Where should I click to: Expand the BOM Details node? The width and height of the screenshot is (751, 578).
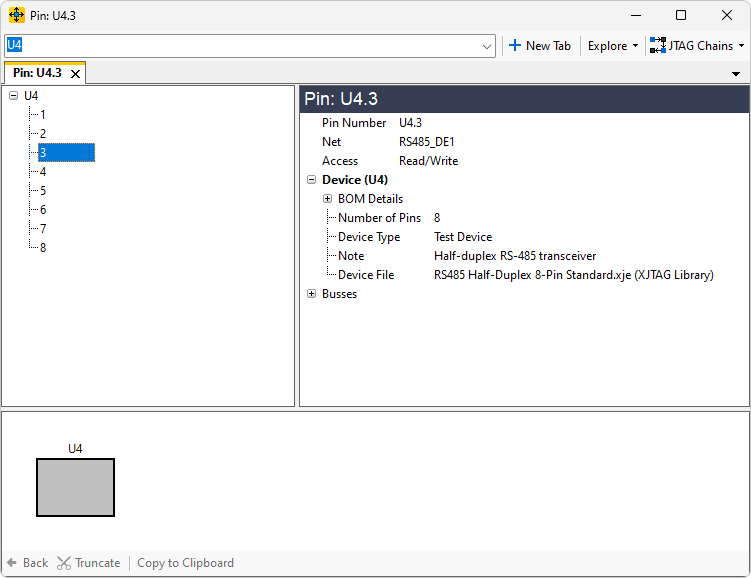click(327, 199)
